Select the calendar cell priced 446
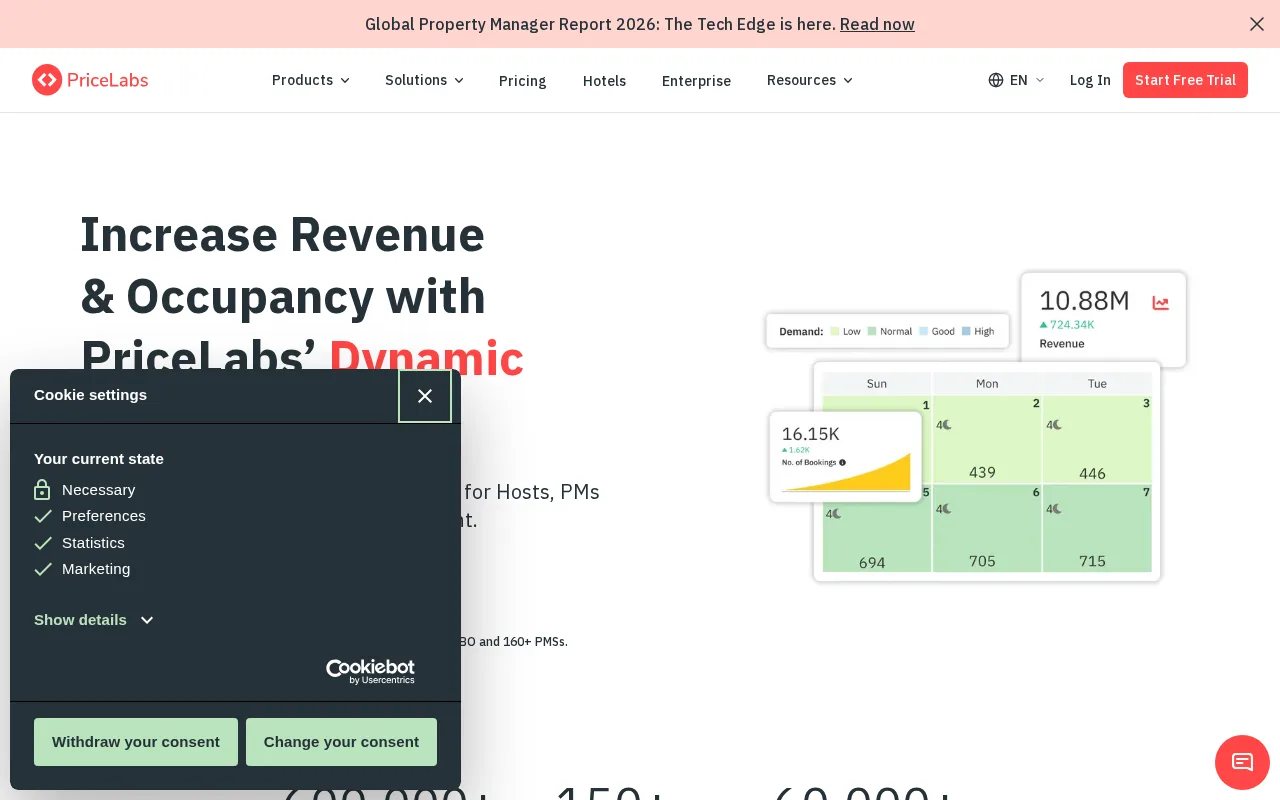 pyautogui.click(x=1097, y=439)
